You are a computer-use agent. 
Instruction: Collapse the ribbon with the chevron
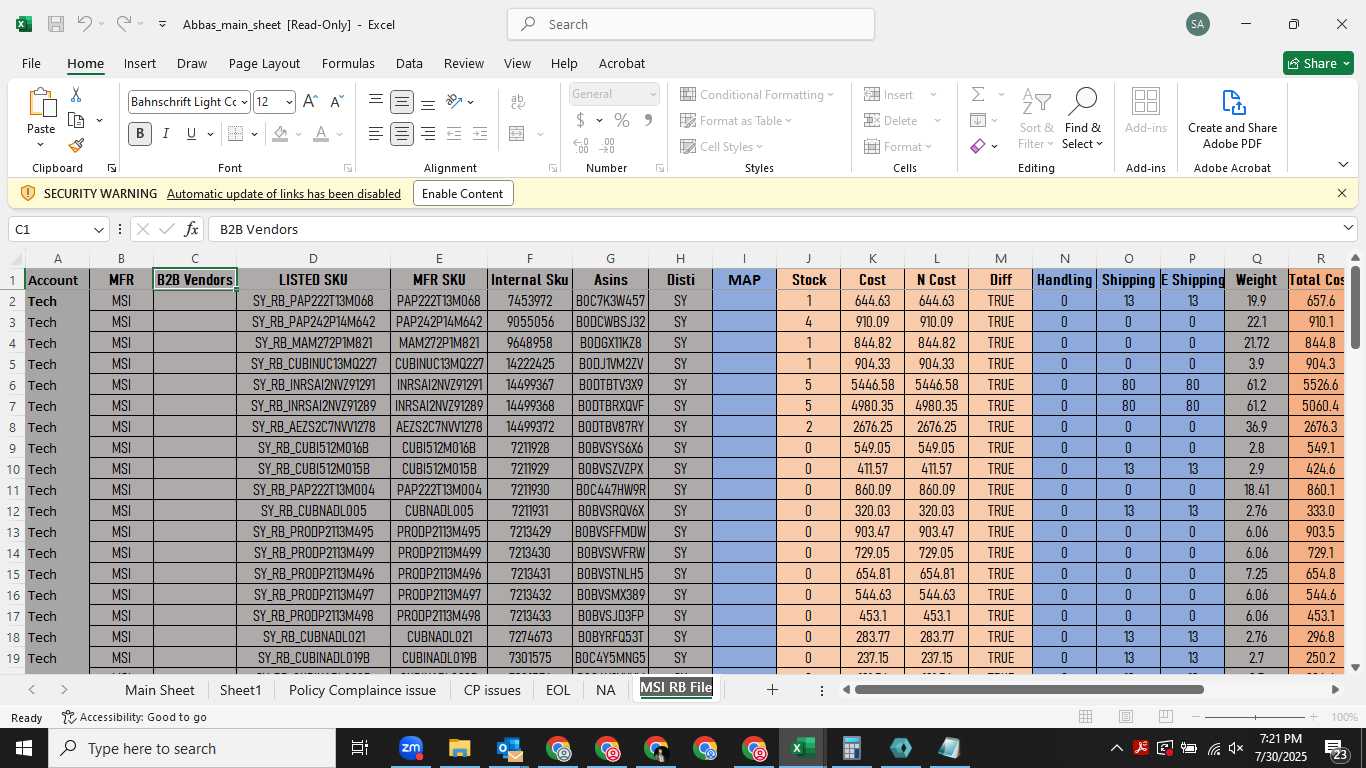tap(1343, 164)
